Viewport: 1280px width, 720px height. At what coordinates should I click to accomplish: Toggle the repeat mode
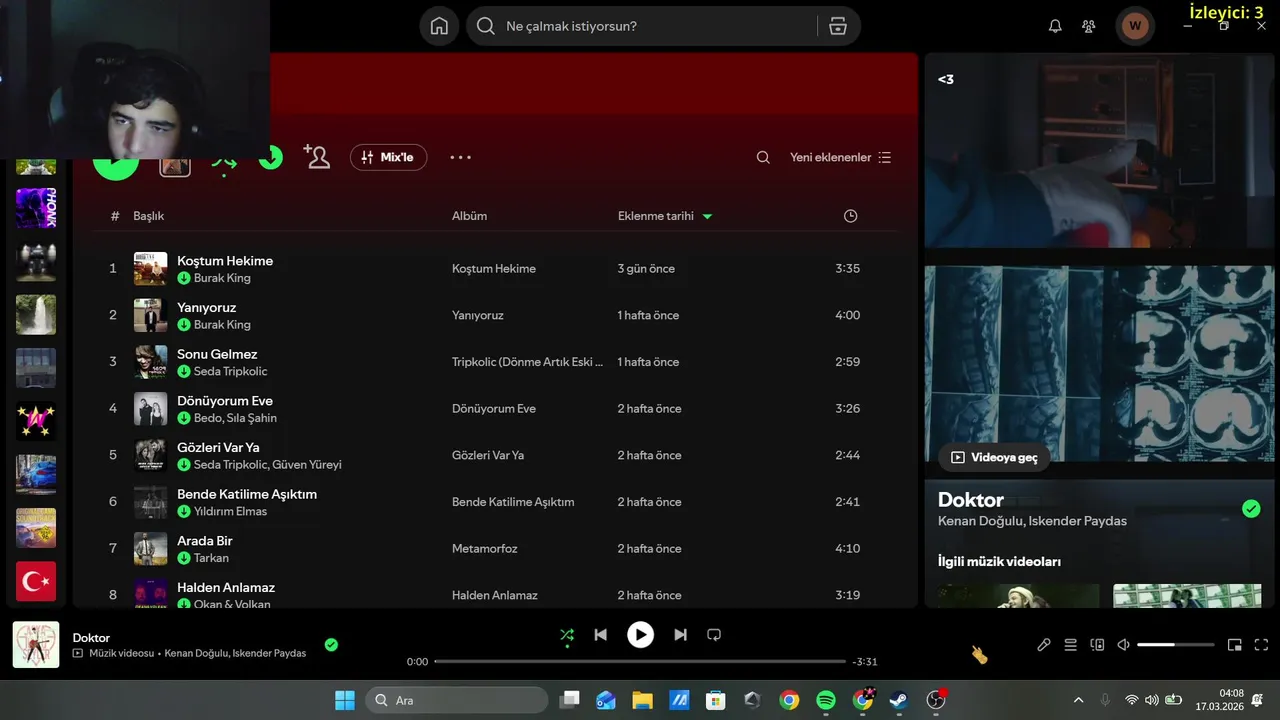714,634
